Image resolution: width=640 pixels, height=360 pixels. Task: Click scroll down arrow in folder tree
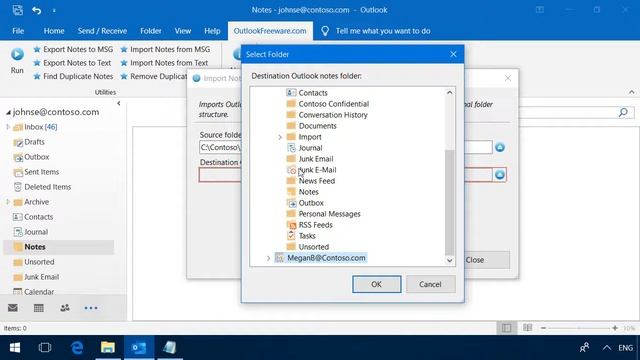(x=449, y=260)
